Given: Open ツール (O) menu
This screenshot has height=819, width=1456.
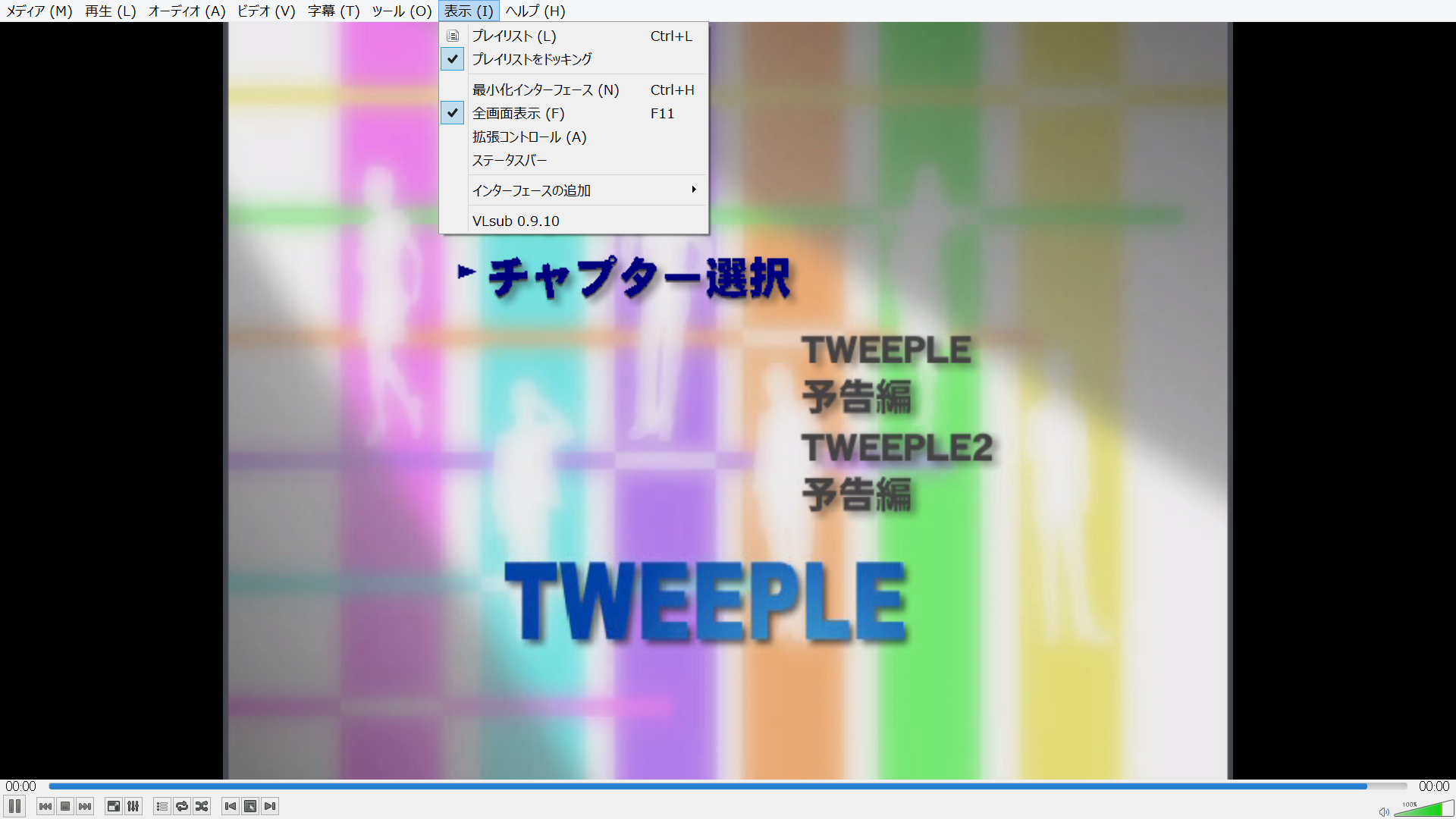Looking at the screenshot, I should click(x=402, y=11).
